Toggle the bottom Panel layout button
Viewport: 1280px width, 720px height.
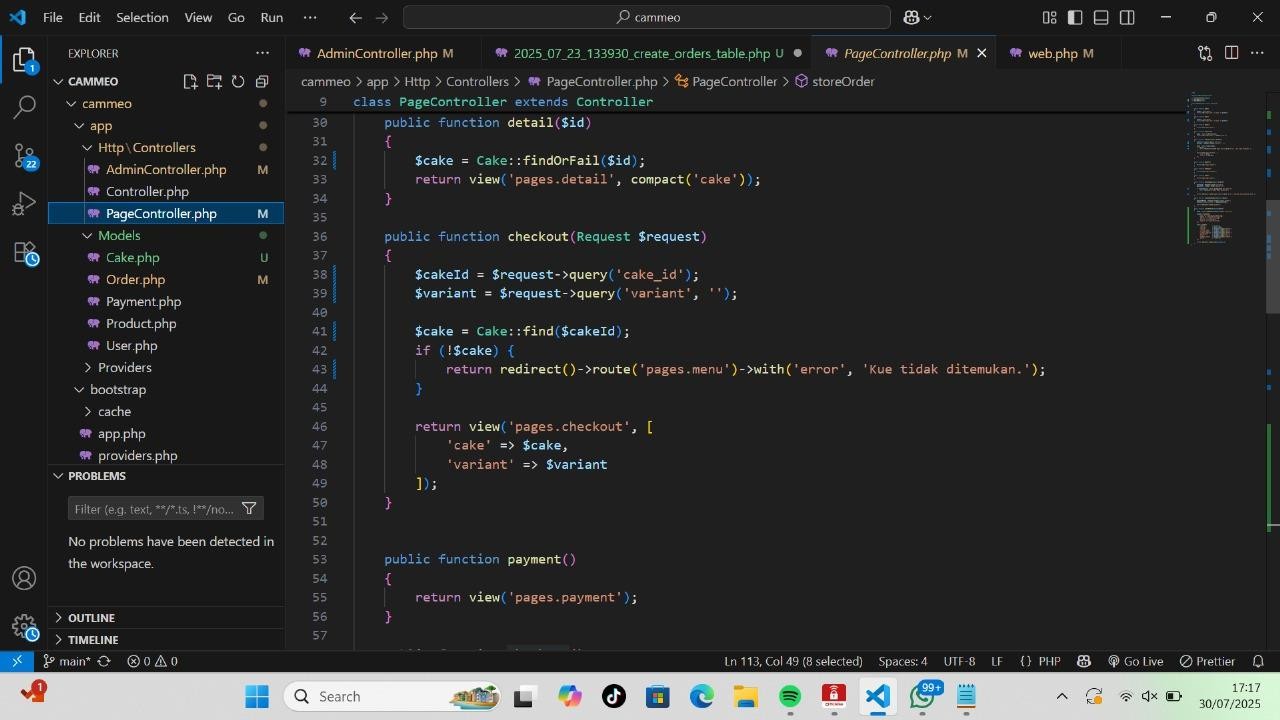1101,17
